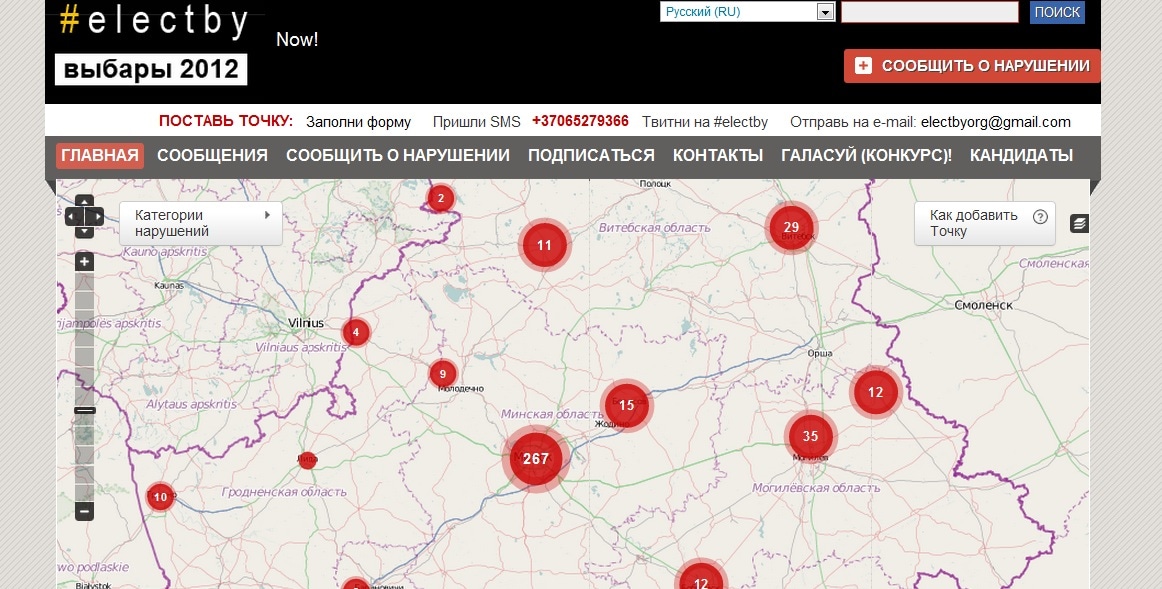Switch to the ПОДПИСАТЬСЯ menu item
1162x589 pixels.
click(591, 156)
